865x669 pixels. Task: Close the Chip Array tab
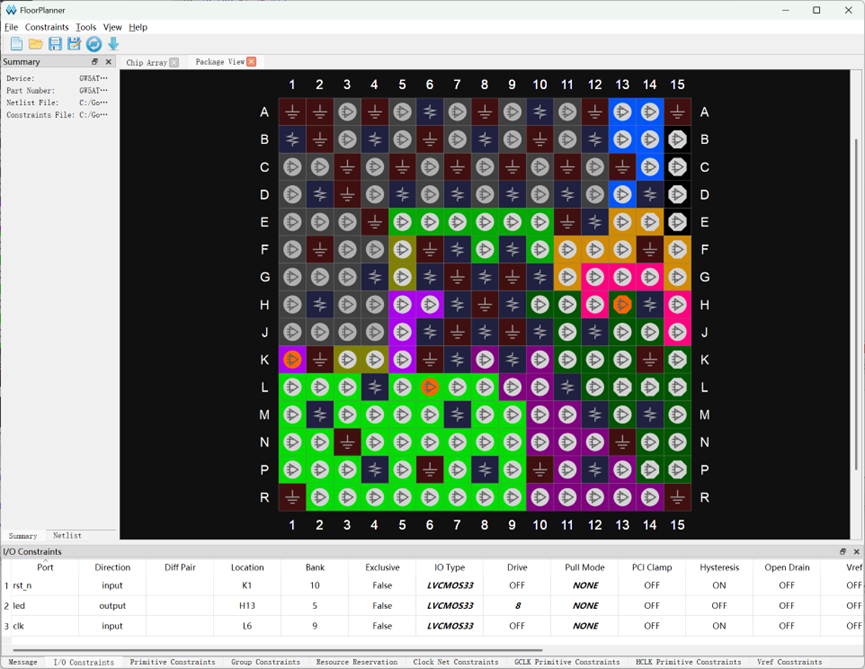174,62
